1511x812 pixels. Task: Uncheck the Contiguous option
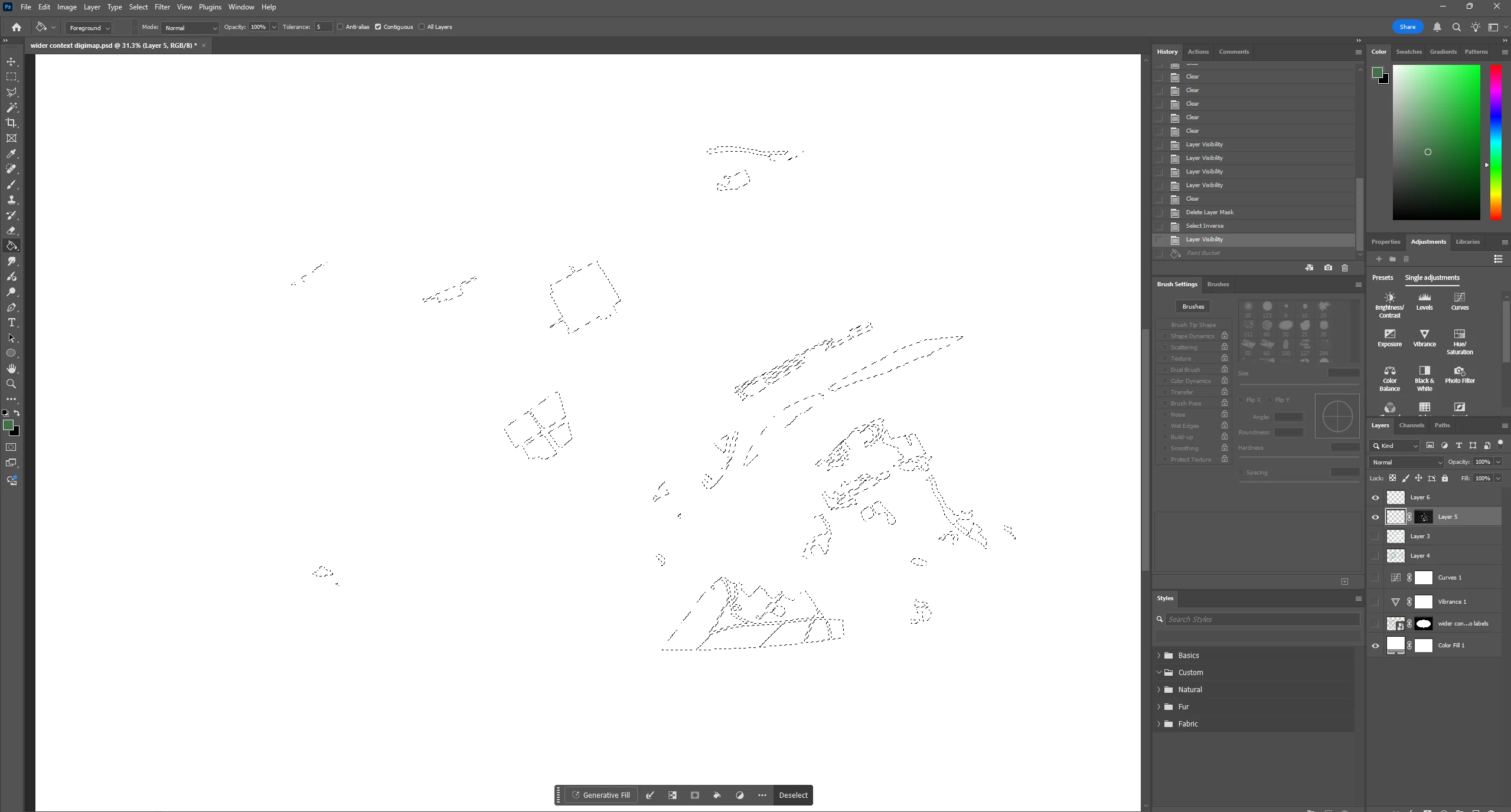pyautogui.click(x=378, y=27)
